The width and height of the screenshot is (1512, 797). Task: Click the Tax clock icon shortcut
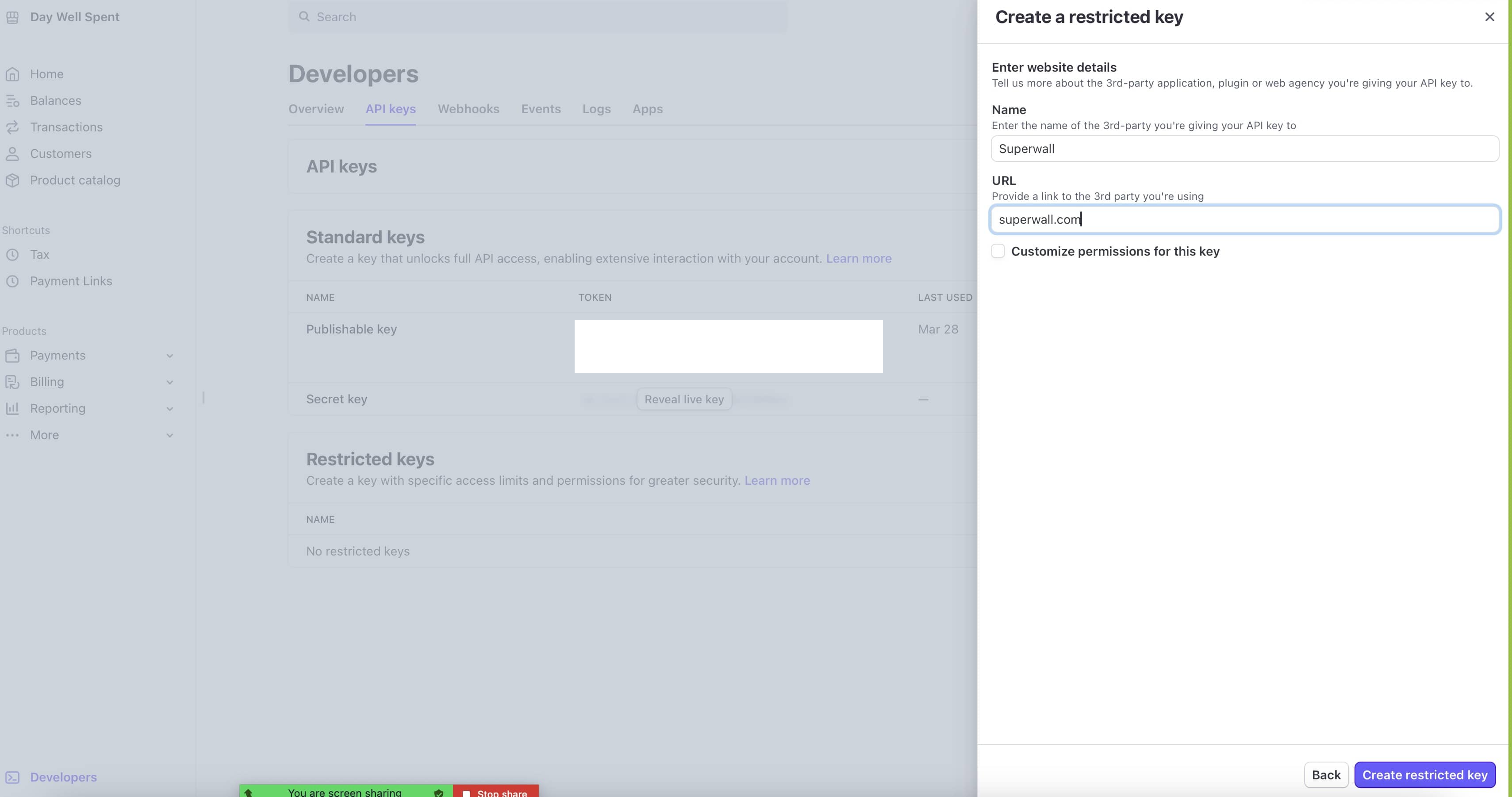click(12, 255)
